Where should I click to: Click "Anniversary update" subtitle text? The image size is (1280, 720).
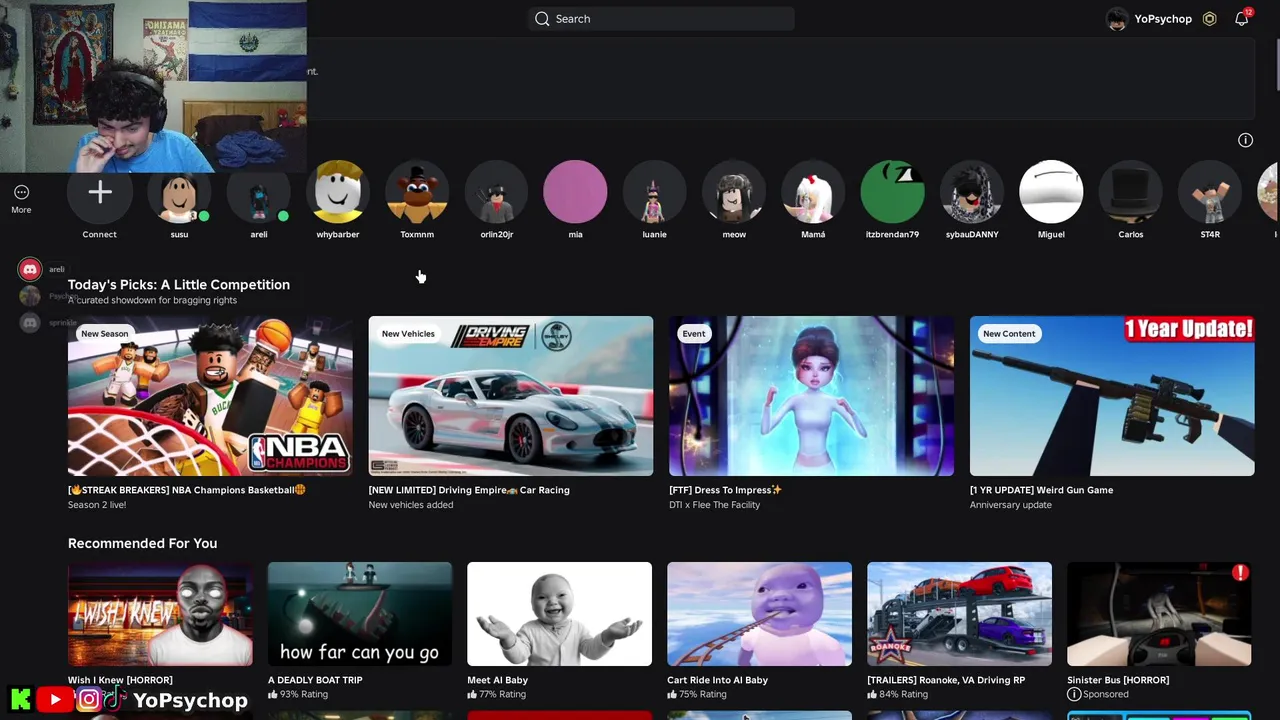tap(1010, 505)
